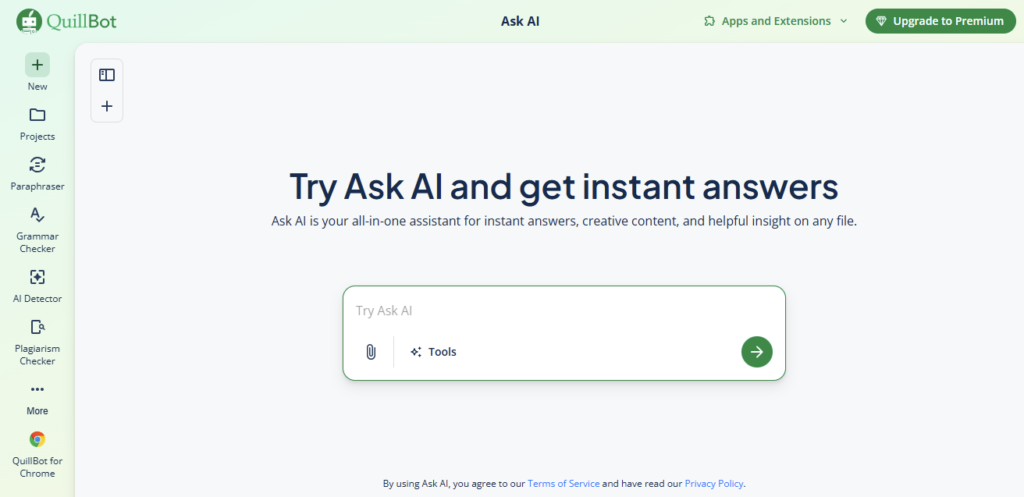Select the Ask AI page title
1024x497 pixels.
pos(520,21)
